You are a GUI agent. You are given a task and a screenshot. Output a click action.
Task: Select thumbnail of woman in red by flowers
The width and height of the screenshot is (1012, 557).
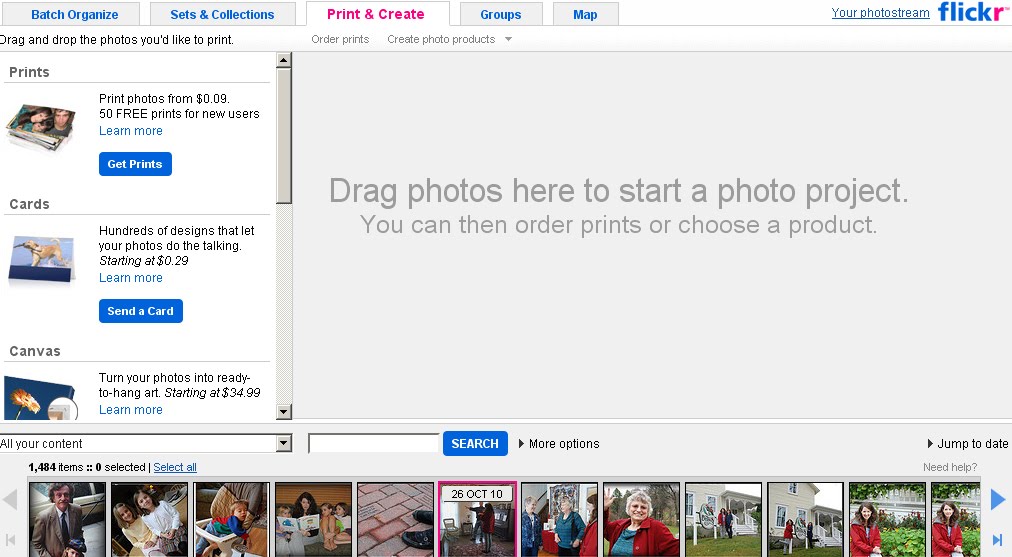(887, 520)
